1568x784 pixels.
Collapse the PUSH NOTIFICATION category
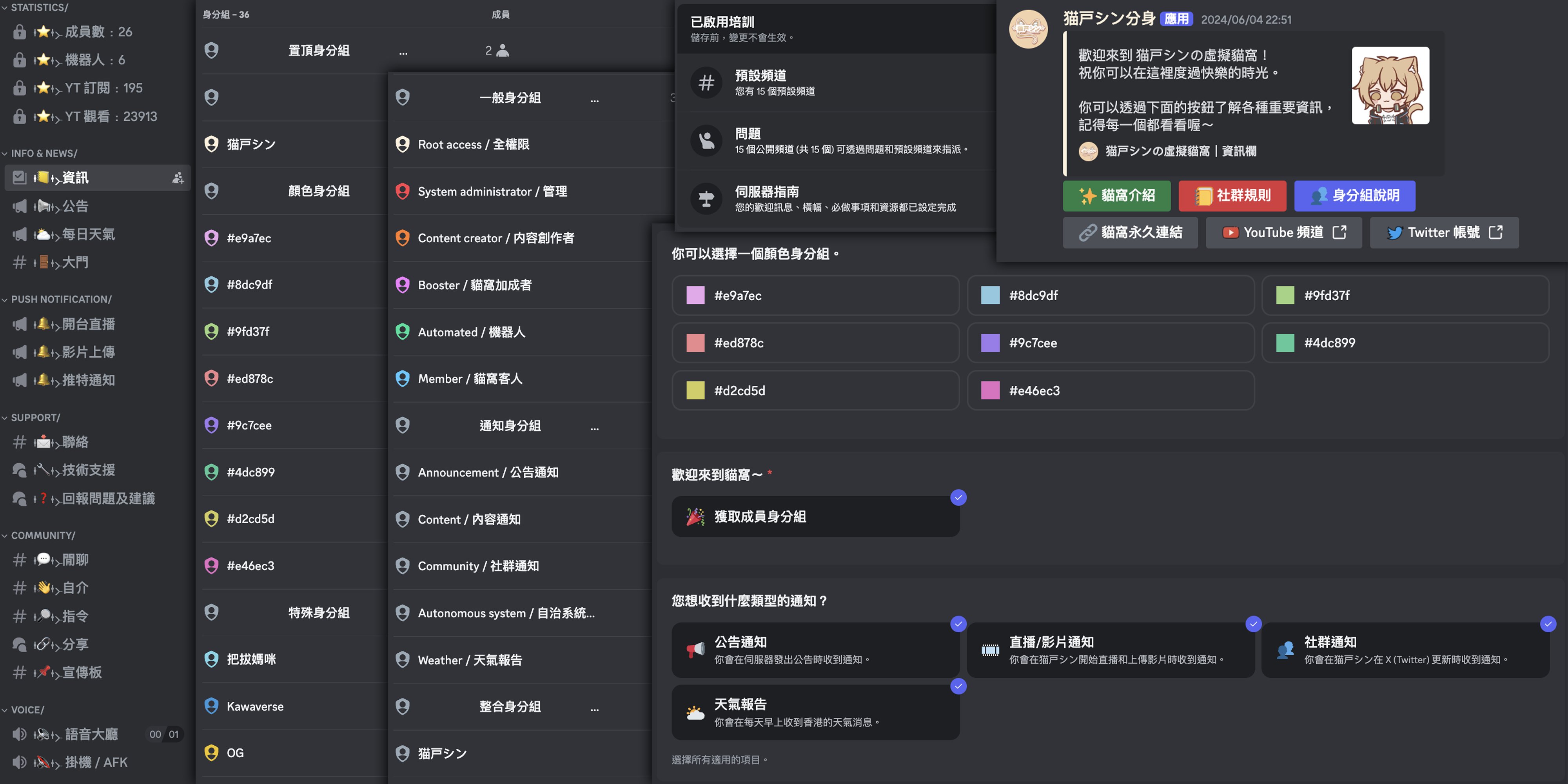[x=61, y=299]
